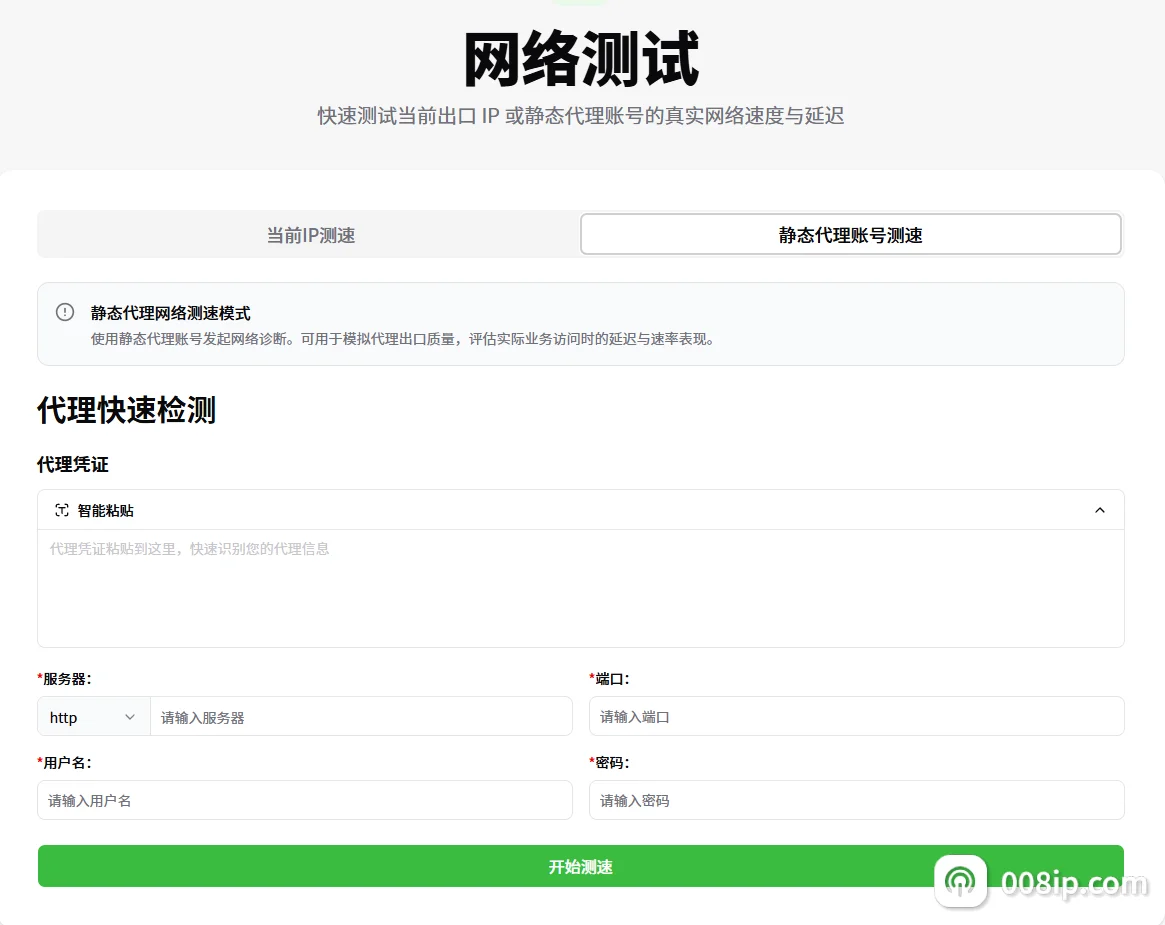Screen dimensions: 1165x925
Task: Collapse the 智能粘贴 panel with the chevron
Action: (x=1100, y=510)
